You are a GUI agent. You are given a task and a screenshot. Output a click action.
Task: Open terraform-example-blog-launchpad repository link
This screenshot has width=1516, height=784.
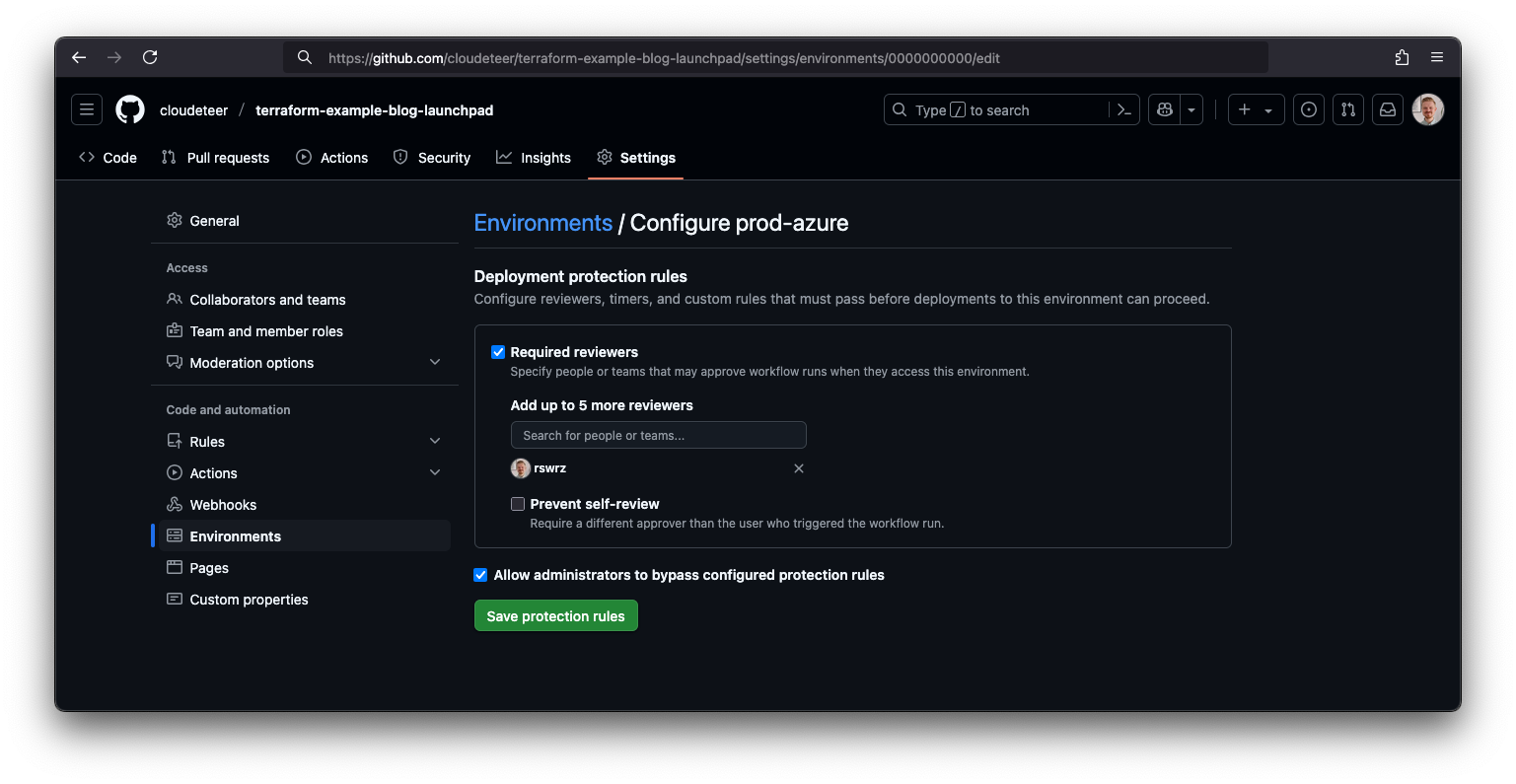(x=375, y=110)
